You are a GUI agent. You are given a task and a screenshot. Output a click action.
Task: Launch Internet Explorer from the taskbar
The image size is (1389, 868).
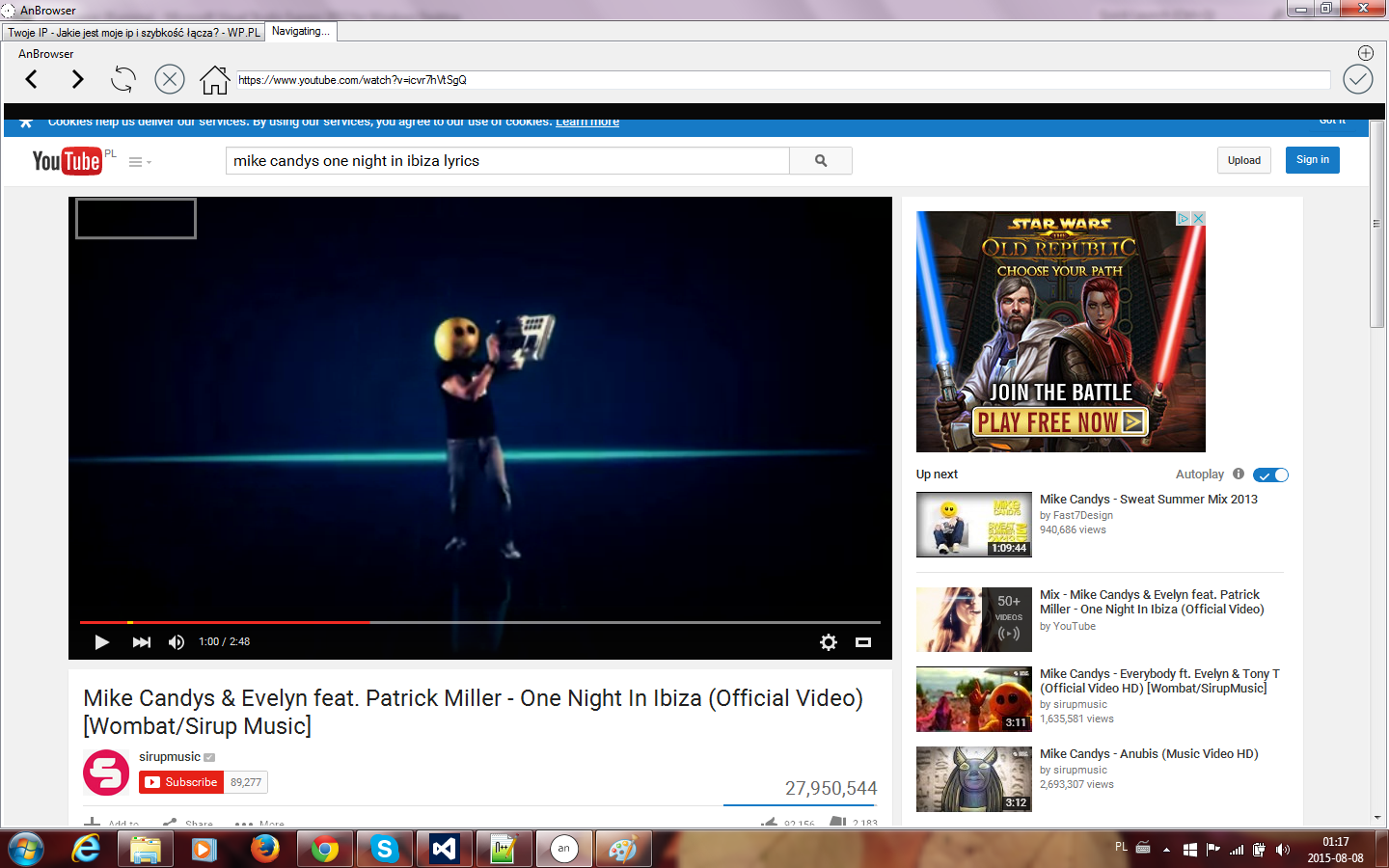point(86,849)
